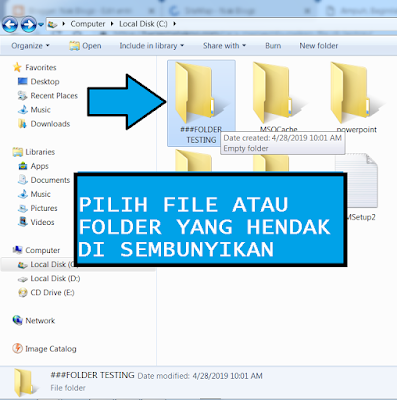This screenshot has height=400, width=397.
Task: Open Desktop under Favorites
Action: (45, 81)
